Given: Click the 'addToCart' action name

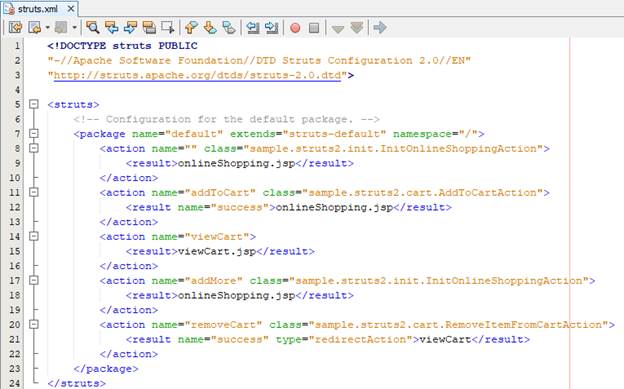Looking at the screenshot, I should (x=220, y=193).
